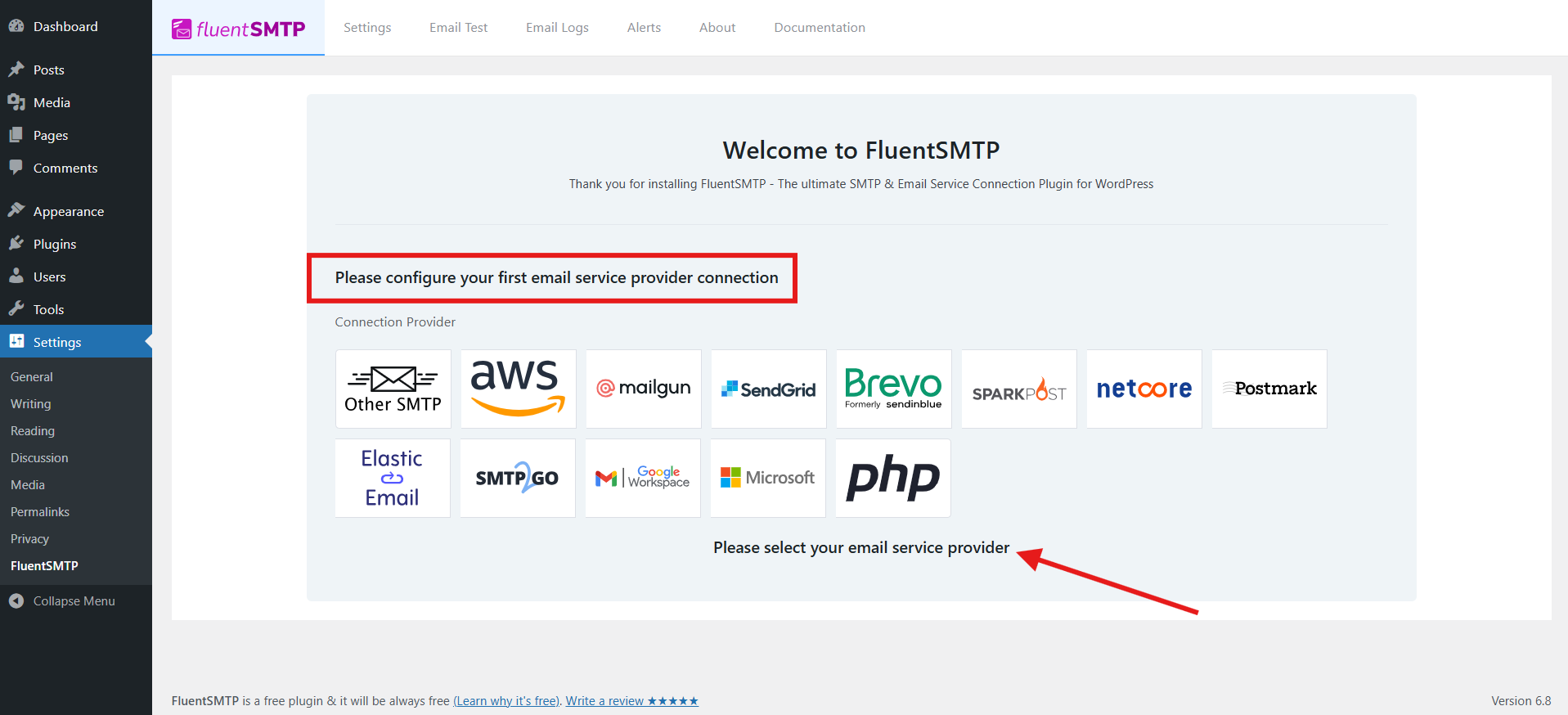Click the Collapse Menu arrow icon
This screenshot has width=1568, height=715.
16,601
